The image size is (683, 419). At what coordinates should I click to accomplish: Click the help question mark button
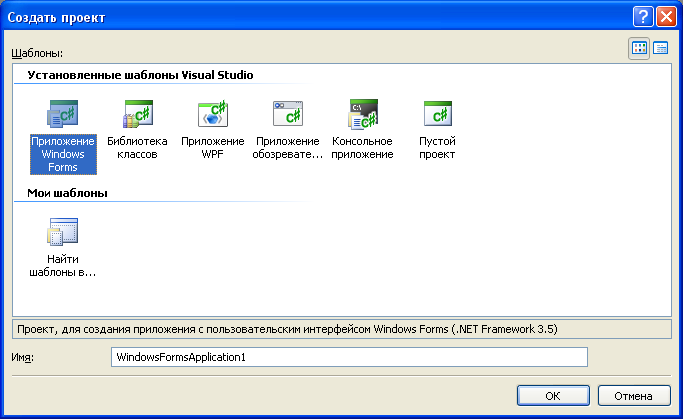point(643,17)
